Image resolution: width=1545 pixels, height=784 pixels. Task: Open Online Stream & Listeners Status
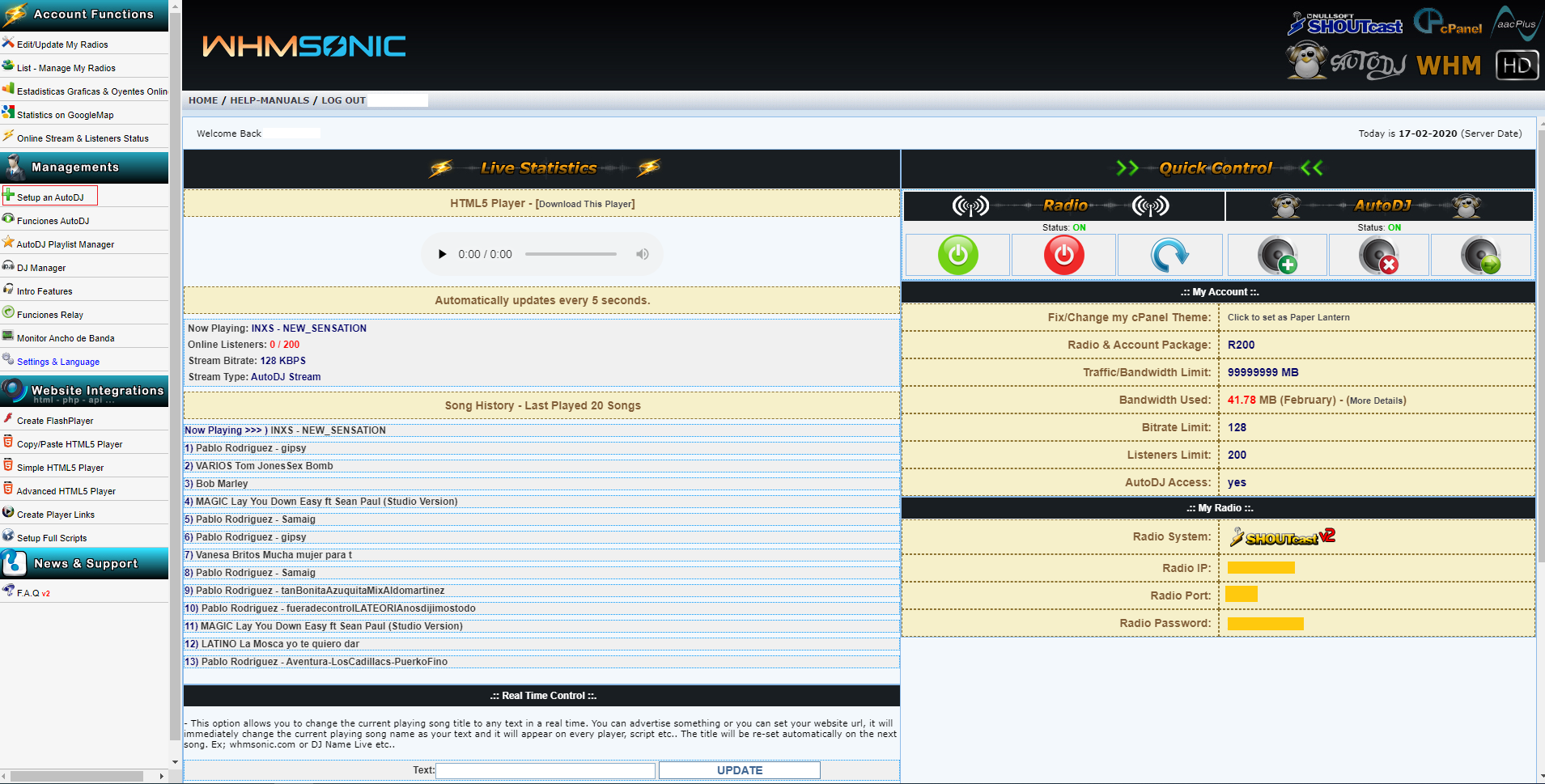coord(83,138)
